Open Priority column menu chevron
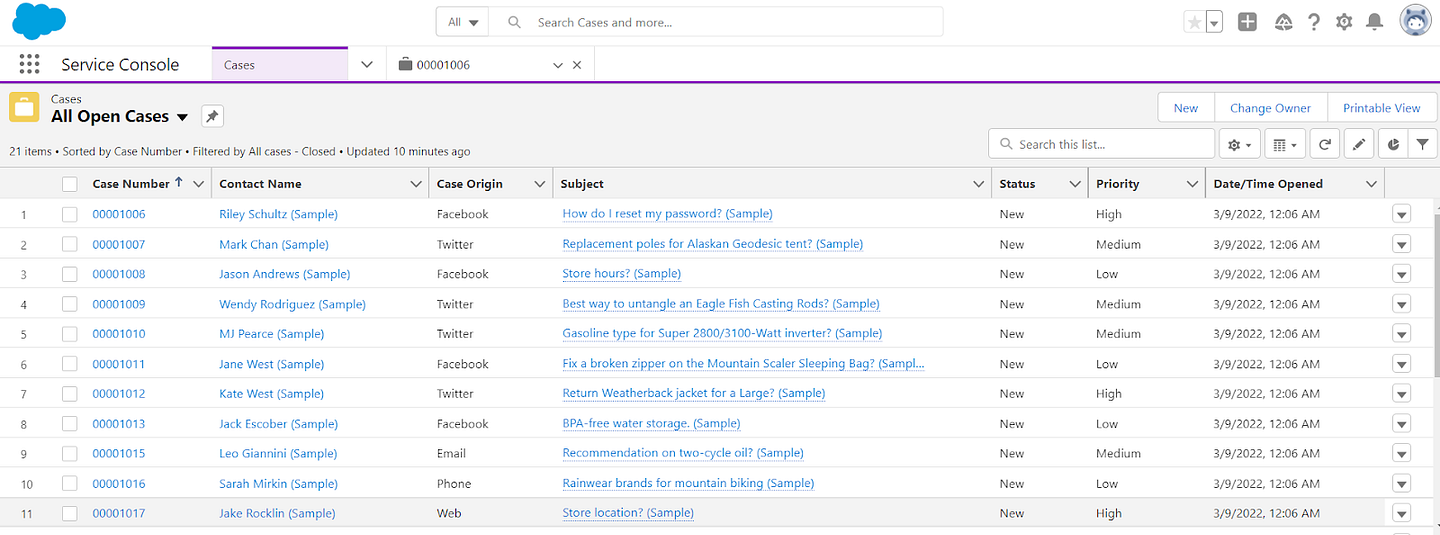Viewport: 1440px width, 535px height. pos(1192,184)
